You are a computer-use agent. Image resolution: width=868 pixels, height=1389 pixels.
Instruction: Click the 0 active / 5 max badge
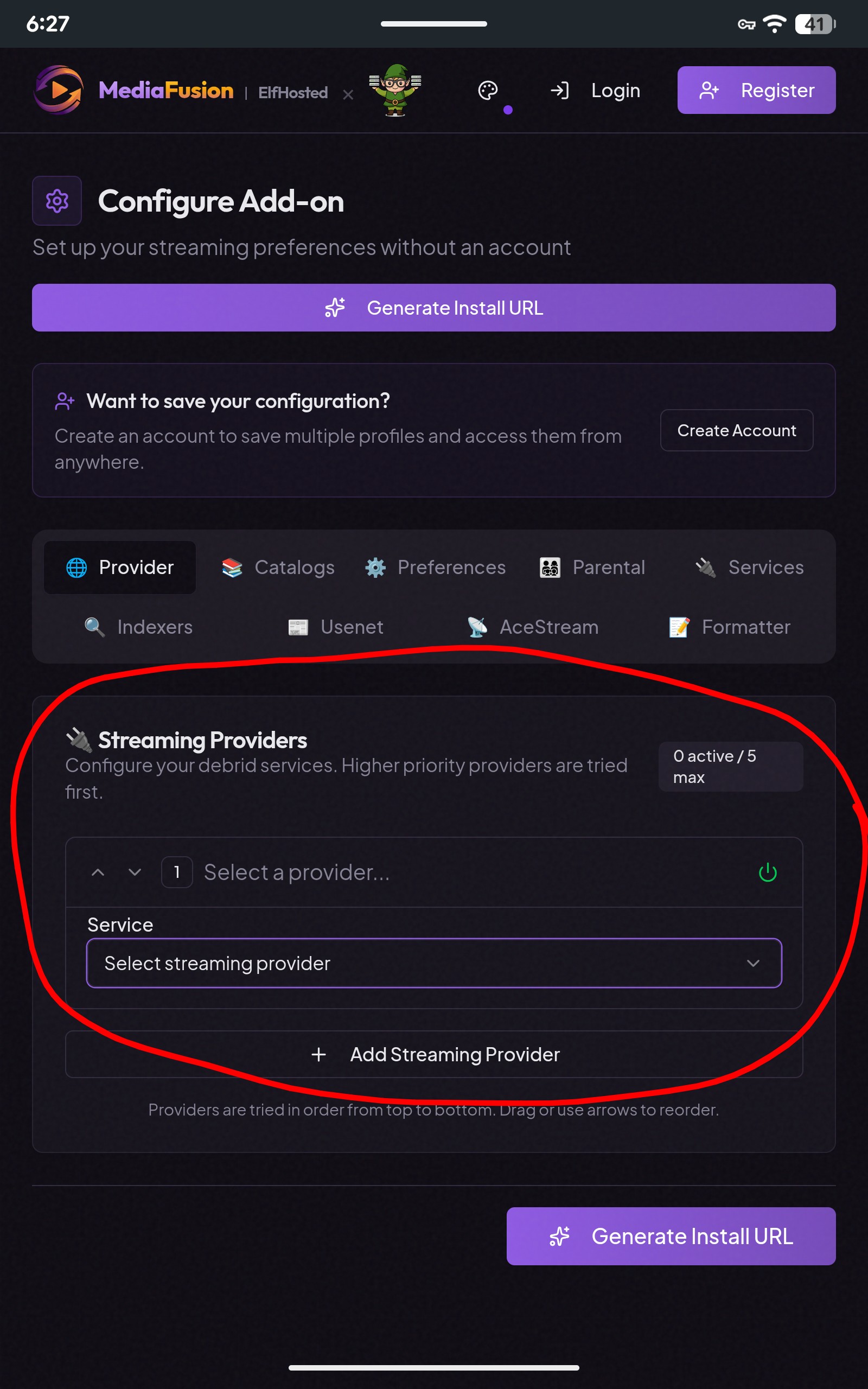pyautogui.click(x=730, y=767)
